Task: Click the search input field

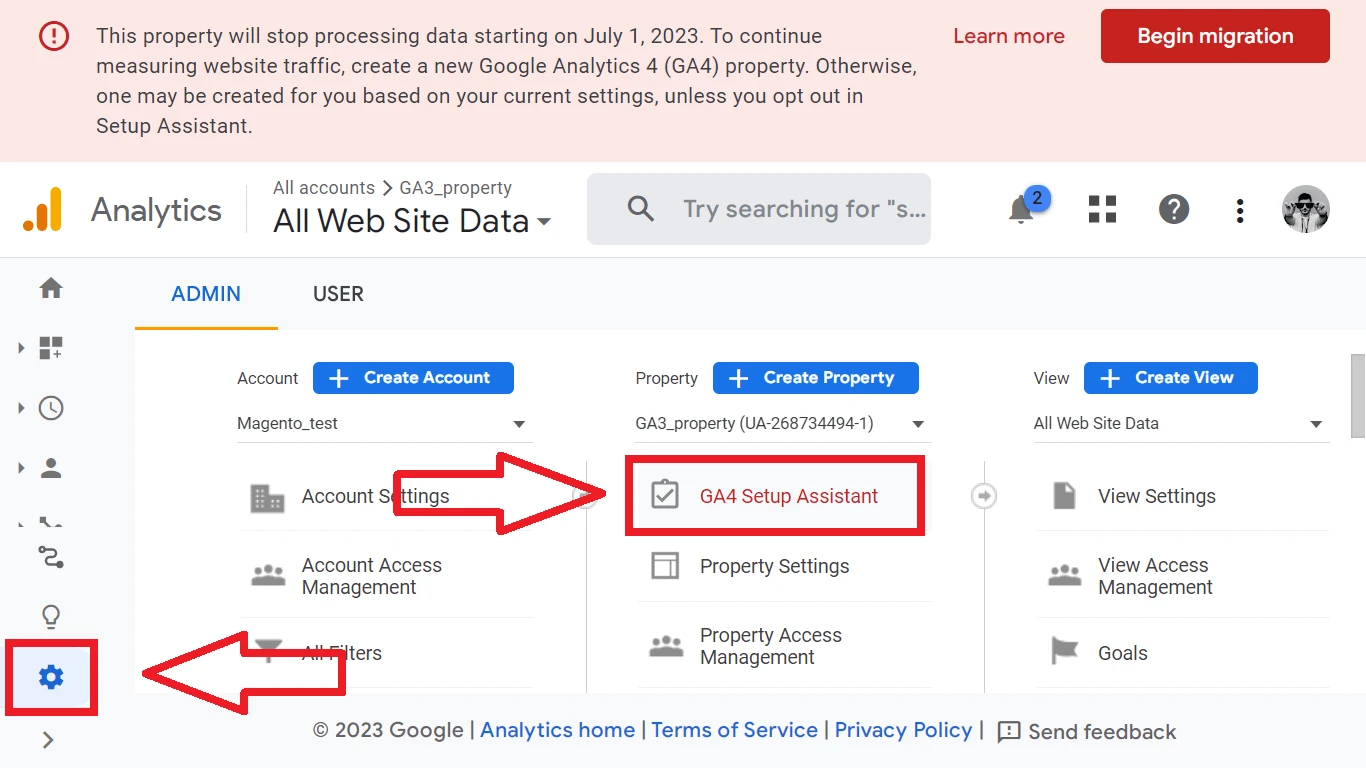Action: [x=800, y=209]
